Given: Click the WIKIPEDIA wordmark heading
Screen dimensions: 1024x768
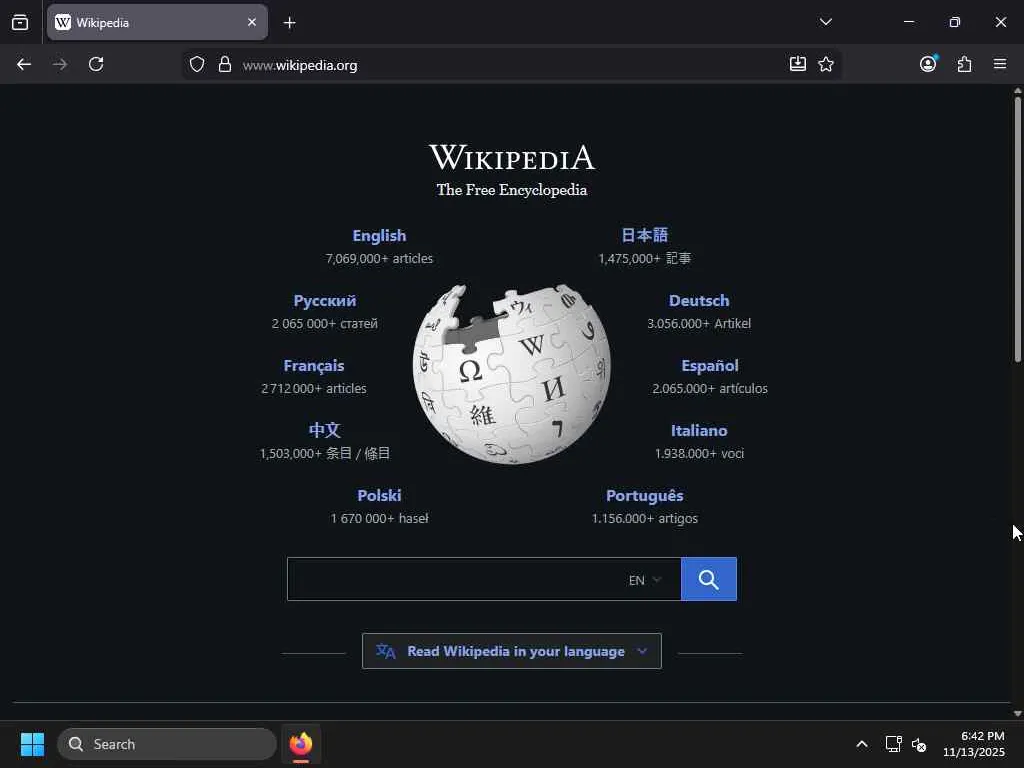Looking at the screenshot, I should [512, 157].
